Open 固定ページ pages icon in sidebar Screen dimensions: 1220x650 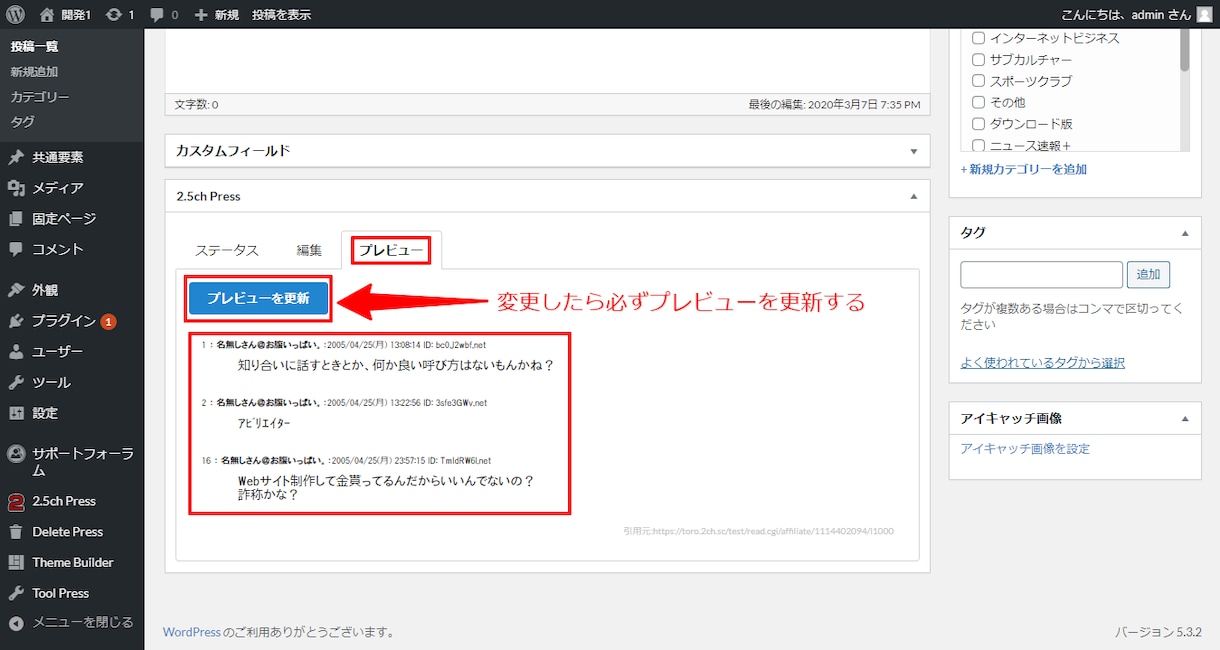tap(16, 218)
